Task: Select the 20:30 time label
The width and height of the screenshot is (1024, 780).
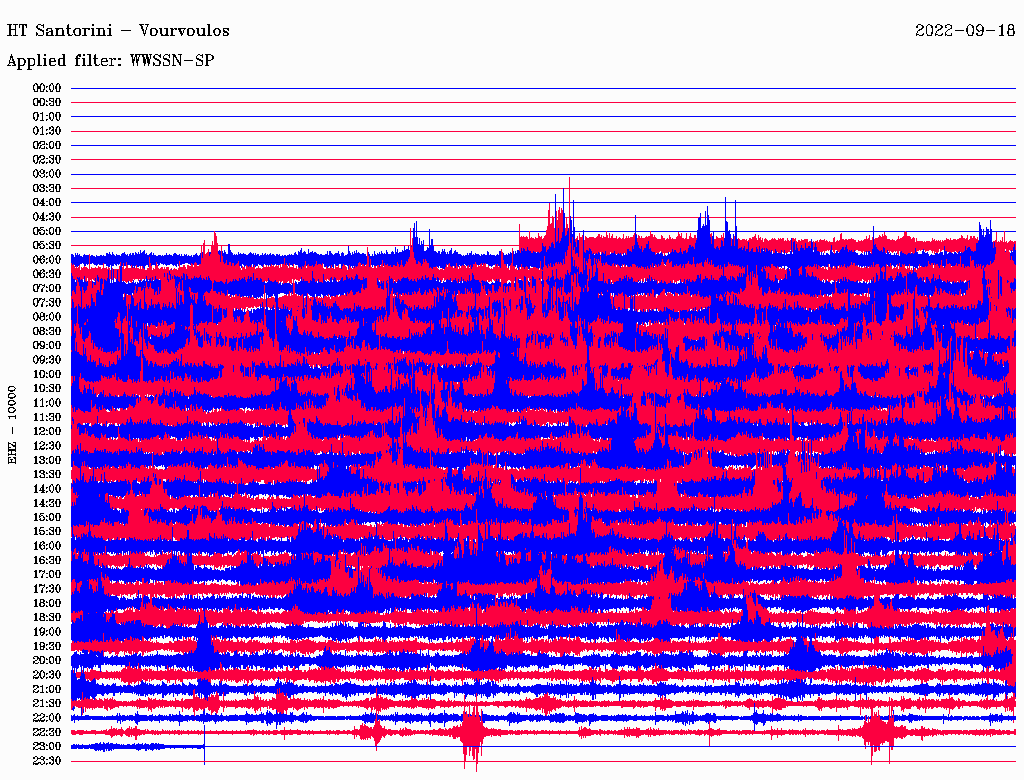Action: coord(47,675)
